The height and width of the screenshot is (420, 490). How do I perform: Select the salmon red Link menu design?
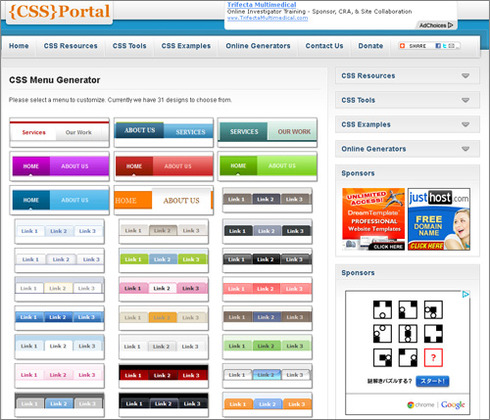pyautogui.click(x=267, y=289)
